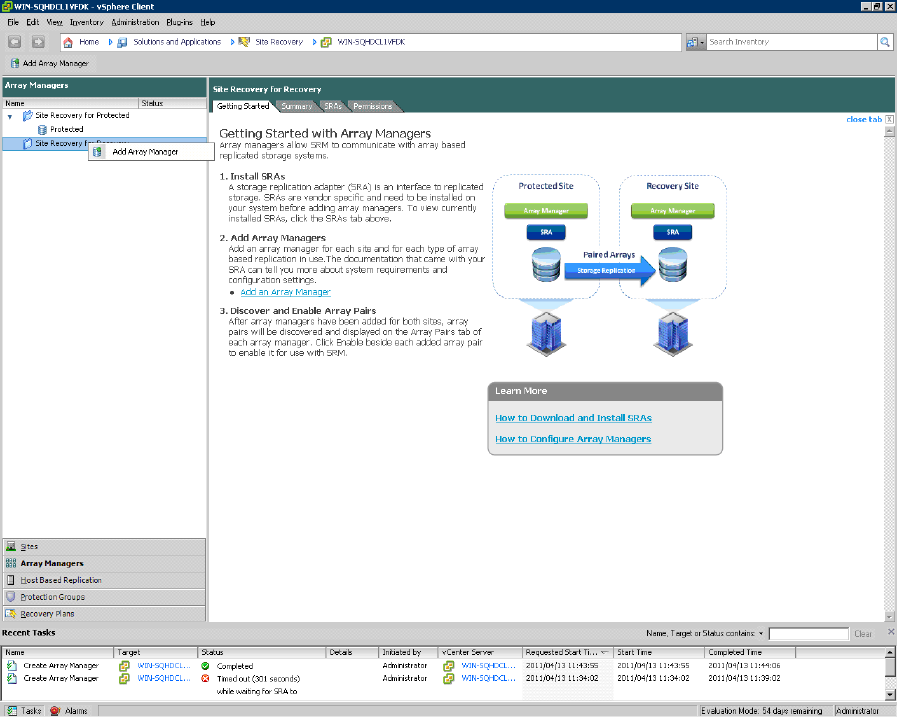
Task: Click the navigate Forward arrow button
Action: [x=38, y=42]
